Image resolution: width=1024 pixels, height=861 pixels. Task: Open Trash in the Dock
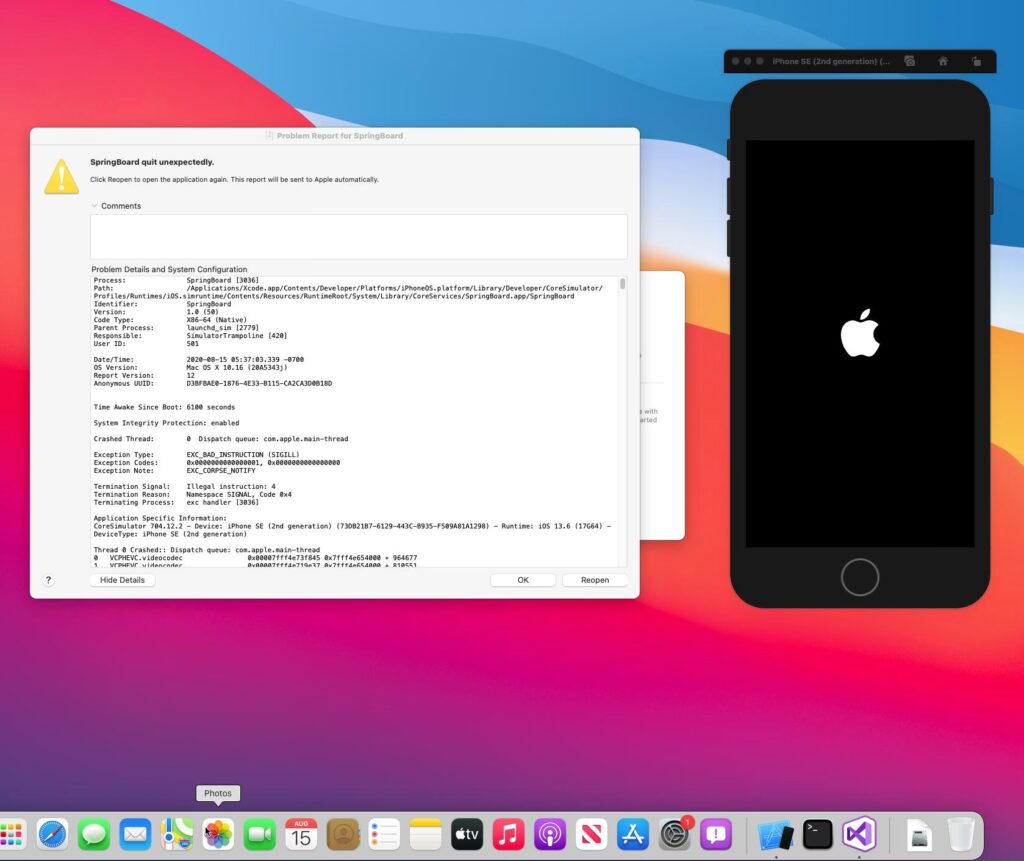[x=961, y=834]
